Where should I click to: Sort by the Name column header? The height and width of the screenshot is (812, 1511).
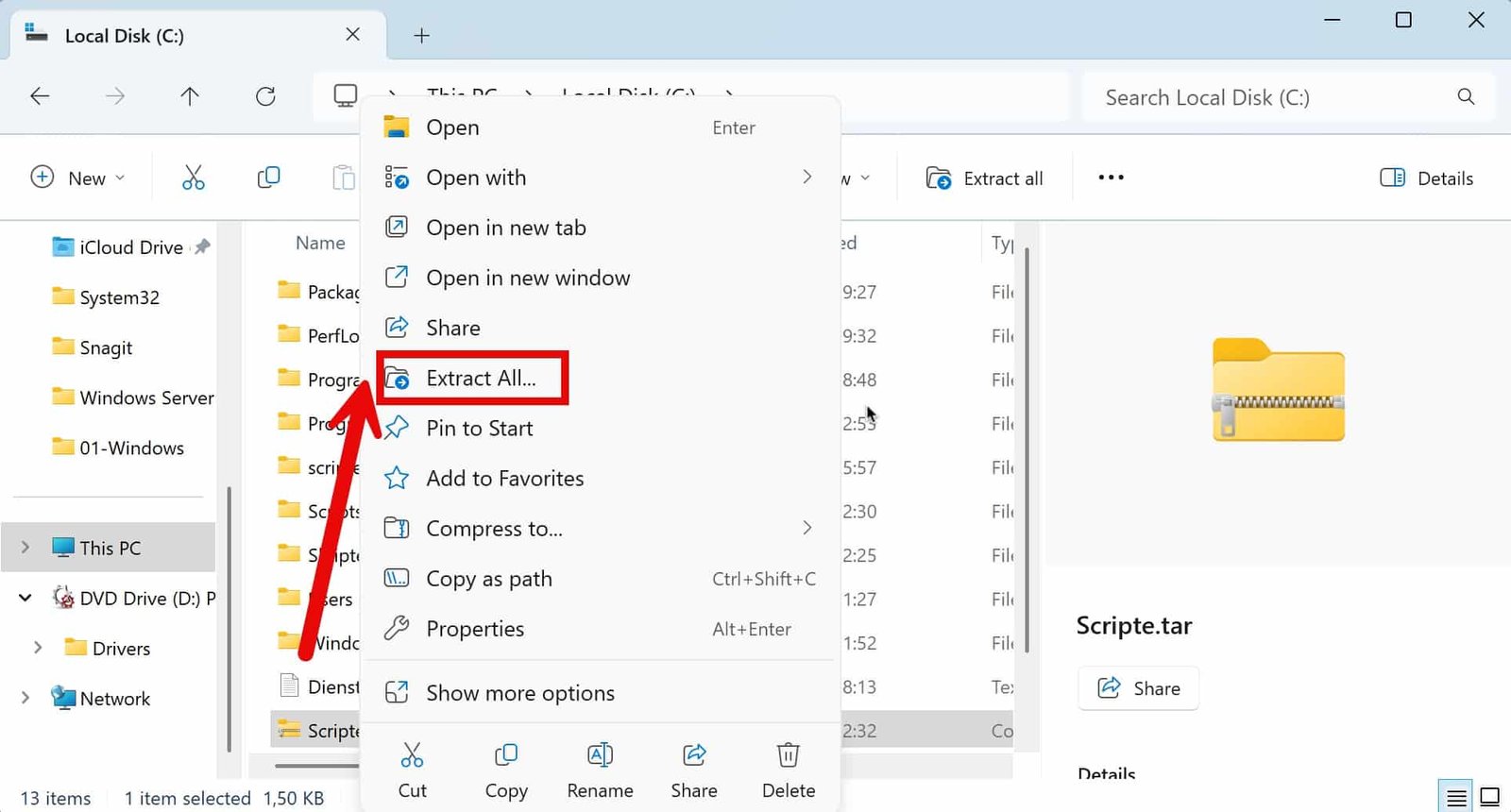(x=320, y=243)
